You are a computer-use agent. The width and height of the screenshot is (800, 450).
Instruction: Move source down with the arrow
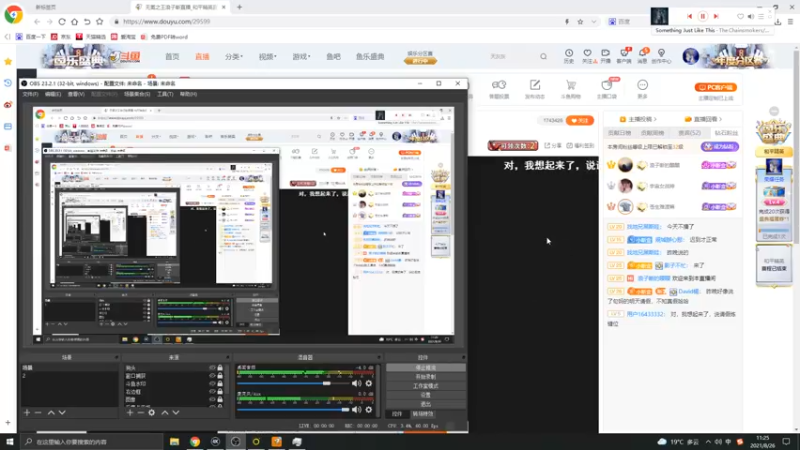[x=176, y=412]
